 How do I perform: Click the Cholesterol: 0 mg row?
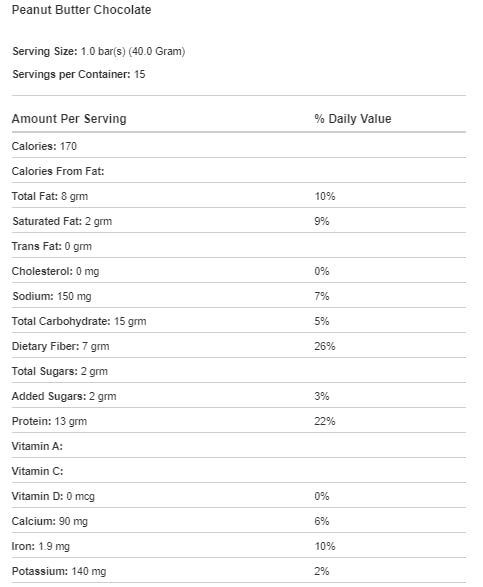[239, 271]
